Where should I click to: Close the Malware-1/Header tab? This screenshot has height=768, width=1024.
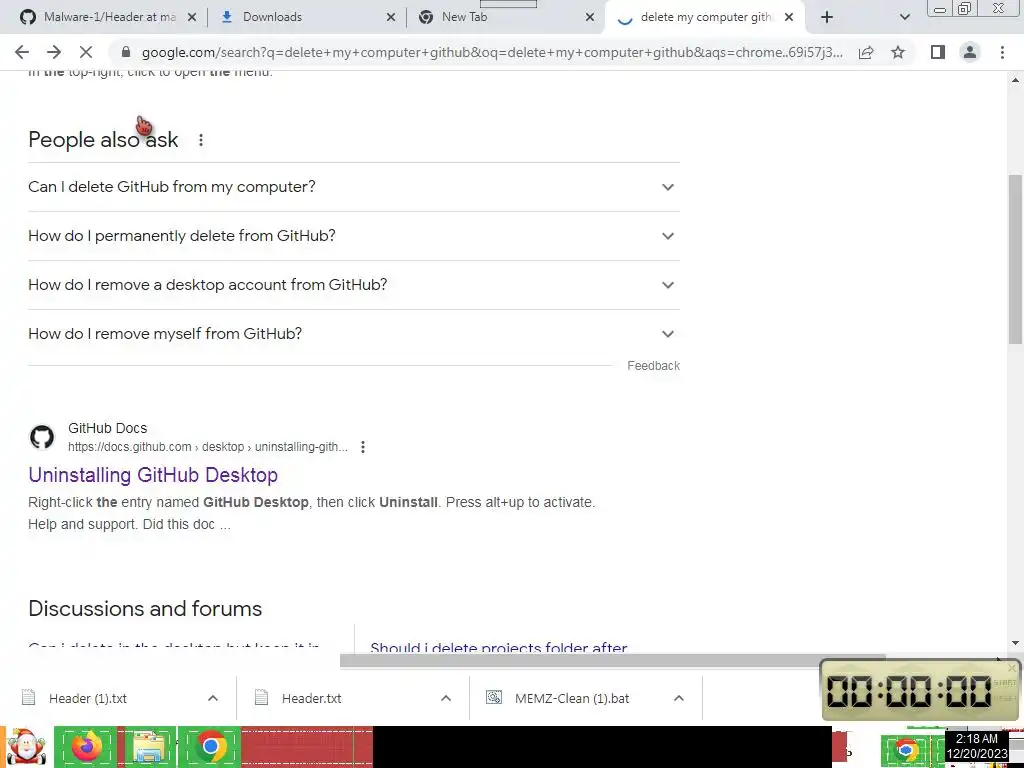(191, 17)
